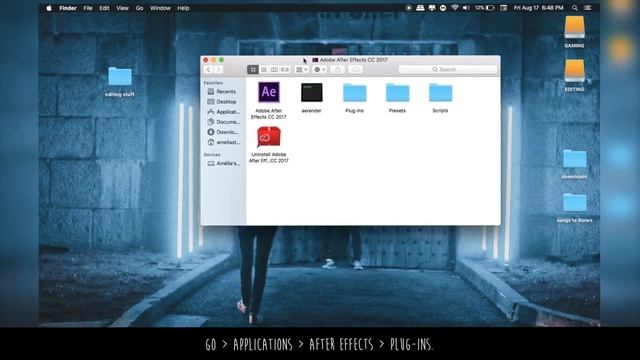Image resolution: width=640 pixels, height=360 pixels.
Task: Go forward with the Finder forward arrow
Action: click(218, 70)
